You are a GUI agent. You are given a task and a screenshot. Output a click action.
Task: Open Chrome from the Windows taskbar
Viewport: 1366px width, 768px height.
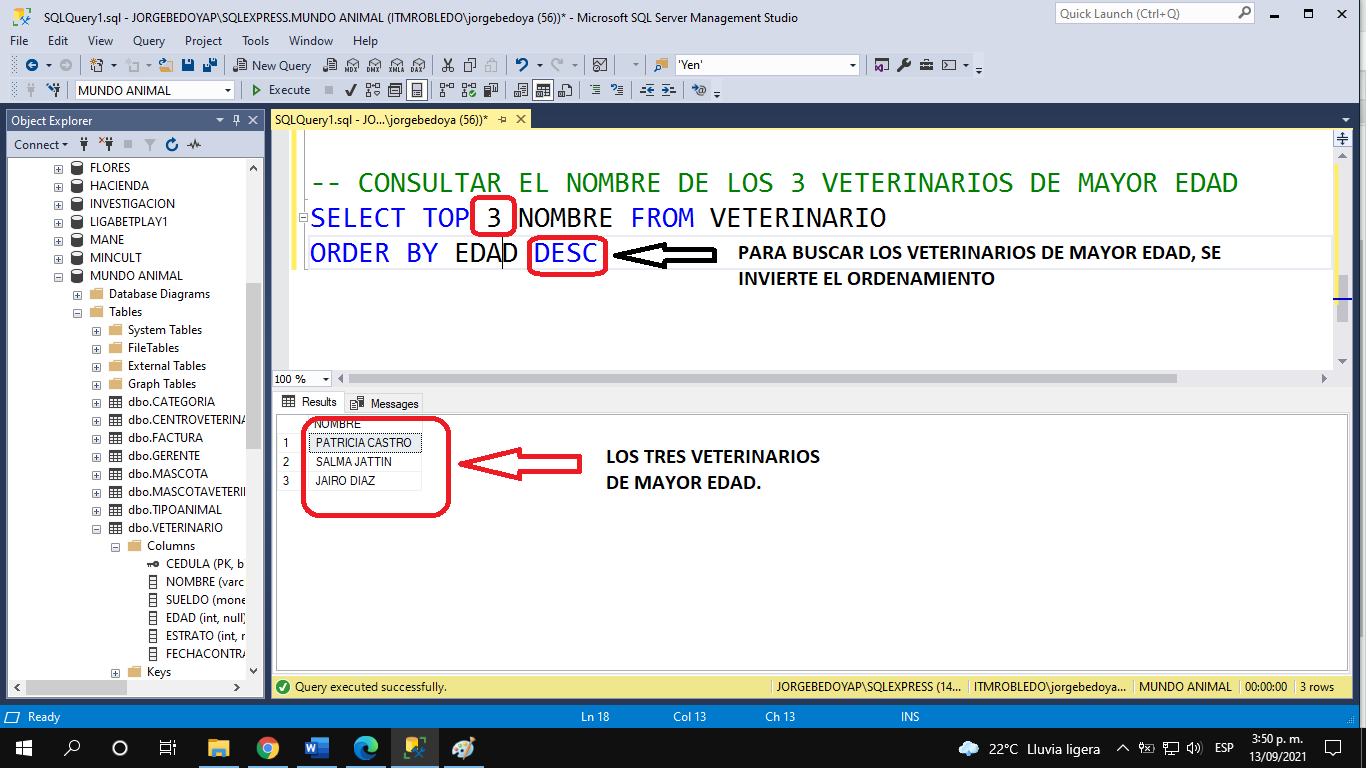point(267,748)
